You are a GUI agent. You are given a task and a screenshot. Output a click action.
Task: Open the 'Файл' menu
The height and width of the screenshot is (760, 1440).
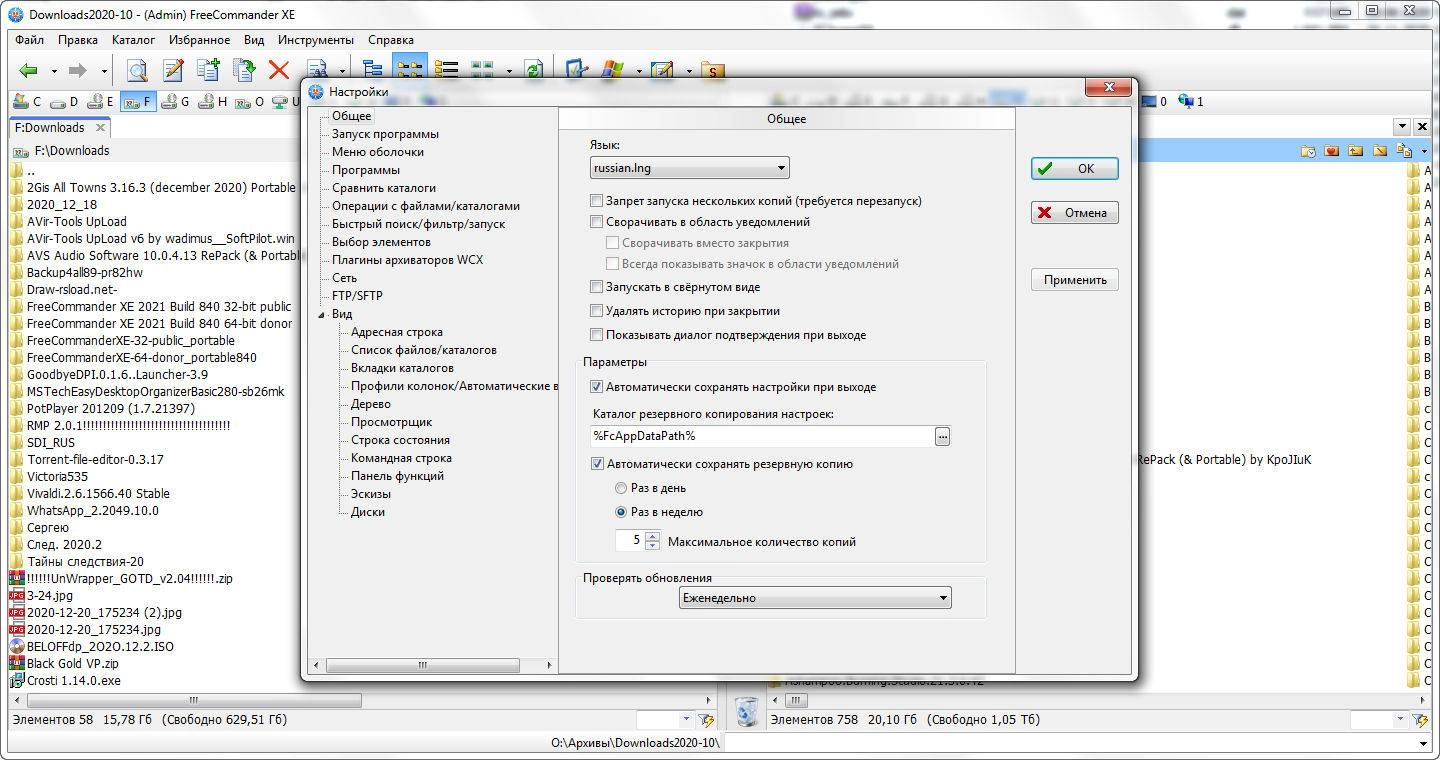pos(30,40)
